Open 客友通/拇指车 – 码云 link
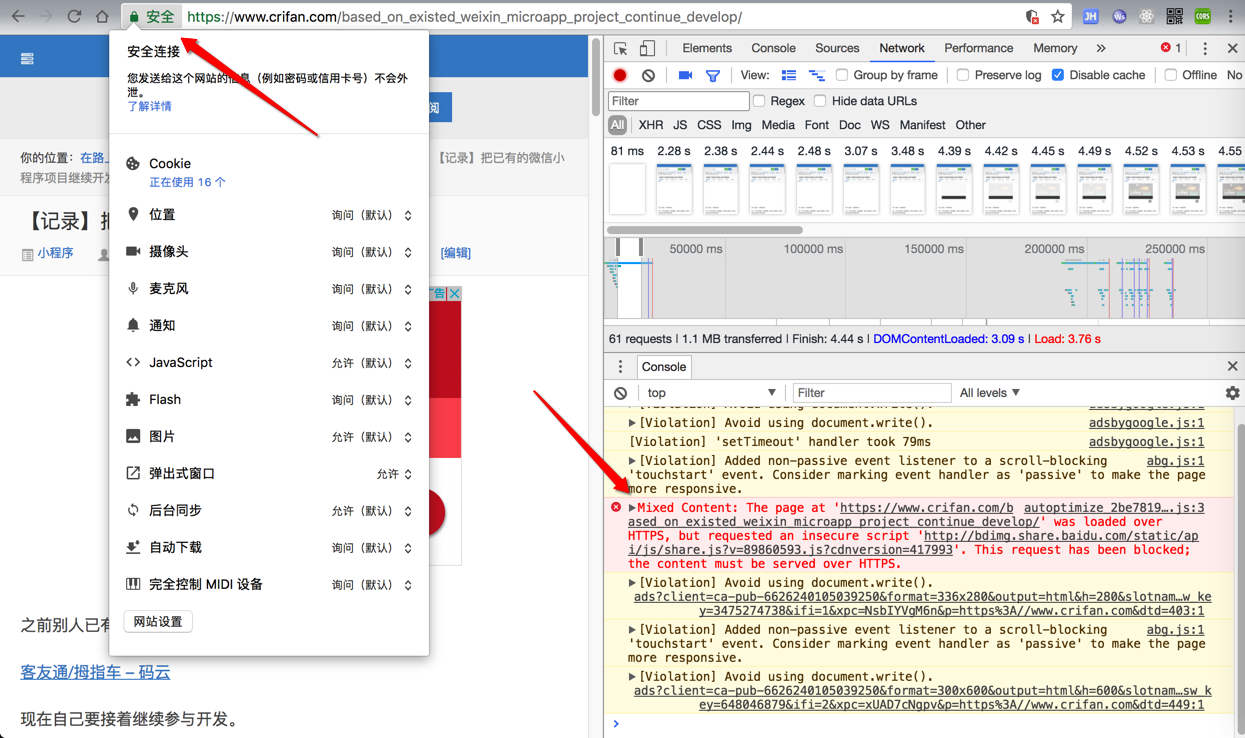This screenshot has height=738, width=1245. [x=95, y=672]
